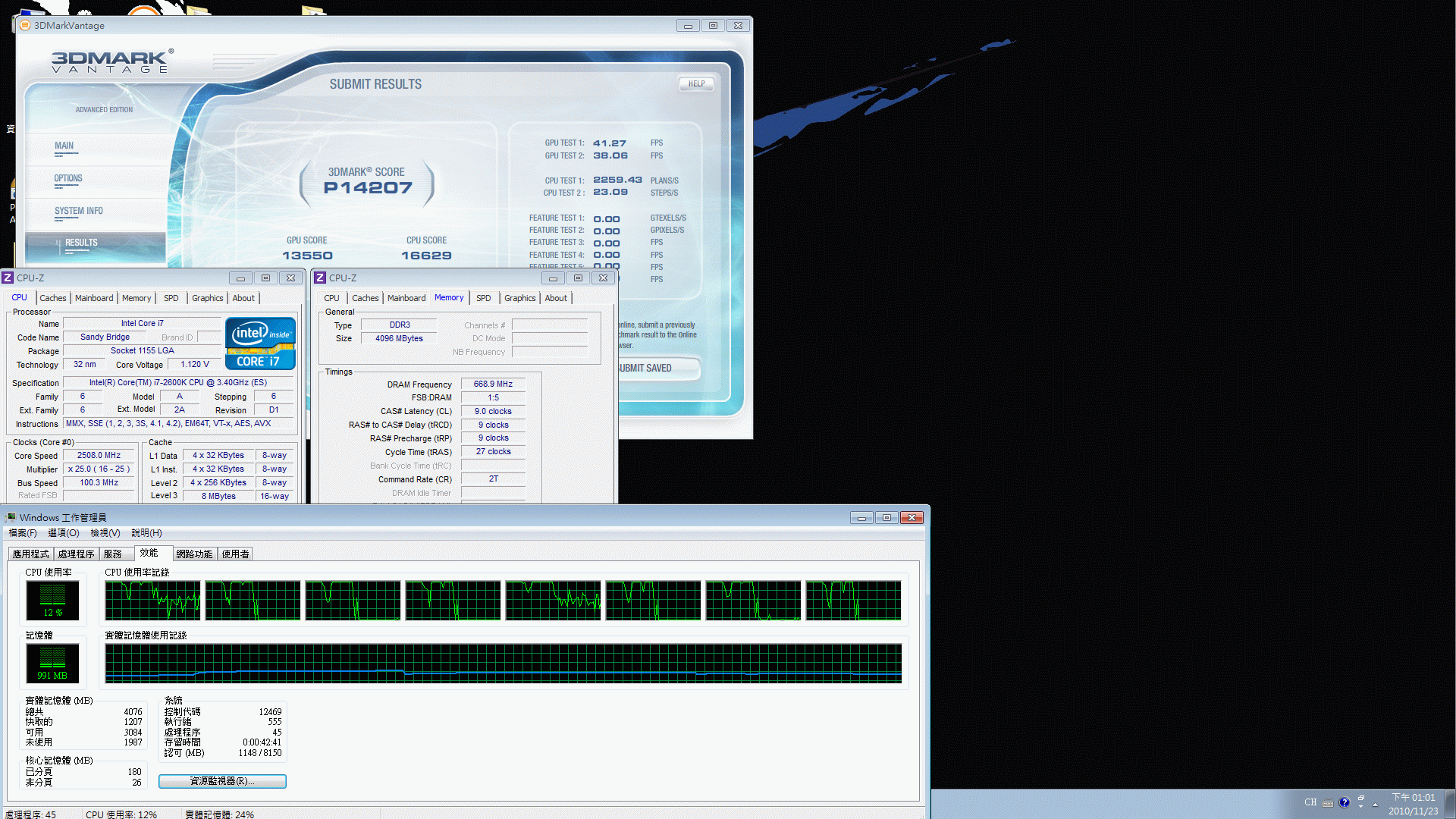
Task: Switch to CPU tab in right CPU-Z
Action: tap(332, 298)
